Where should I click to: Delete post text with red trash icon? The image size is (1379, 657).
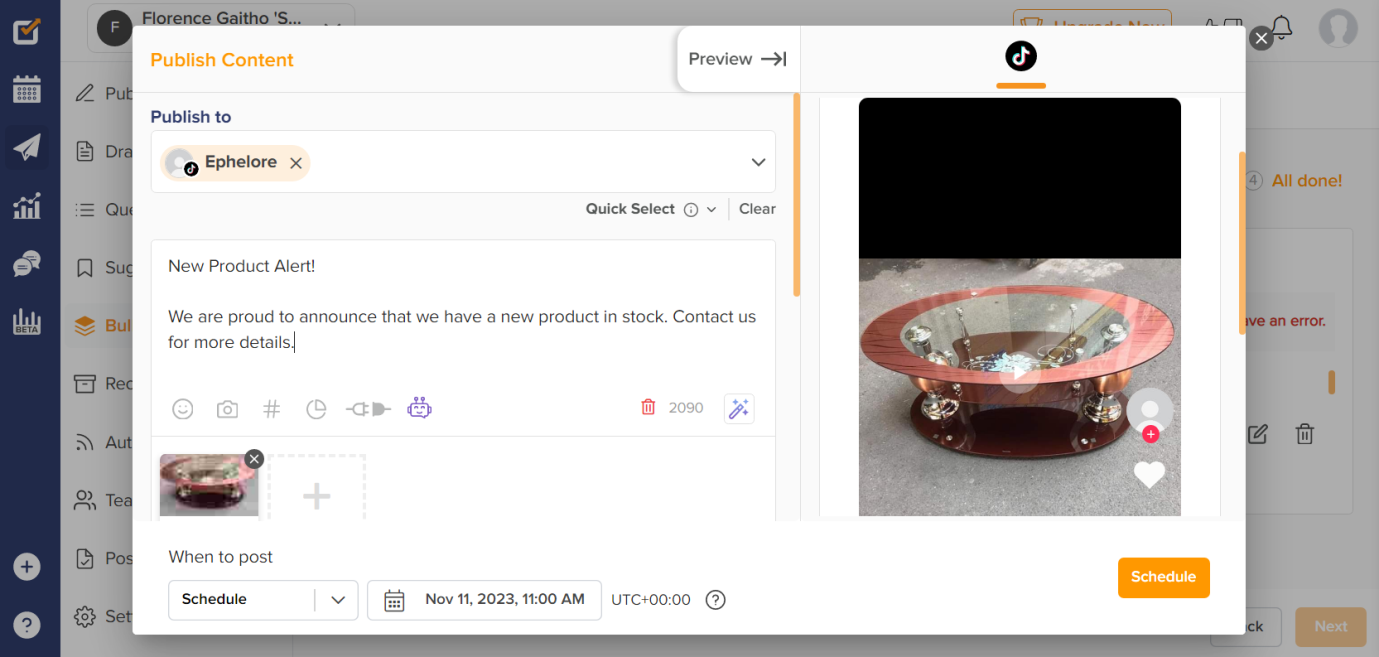(648, 407)
